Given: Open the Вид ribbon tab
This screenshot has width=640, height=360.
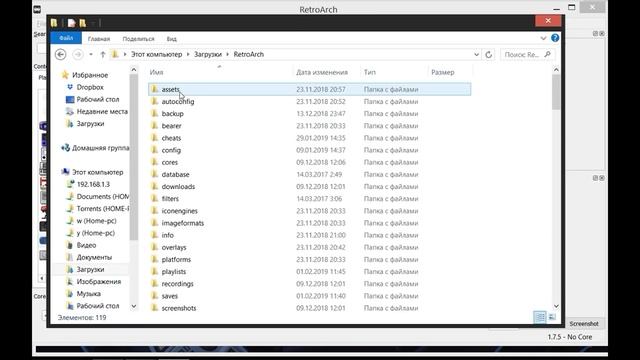Looking at the screenshot, I should [171, 39].
